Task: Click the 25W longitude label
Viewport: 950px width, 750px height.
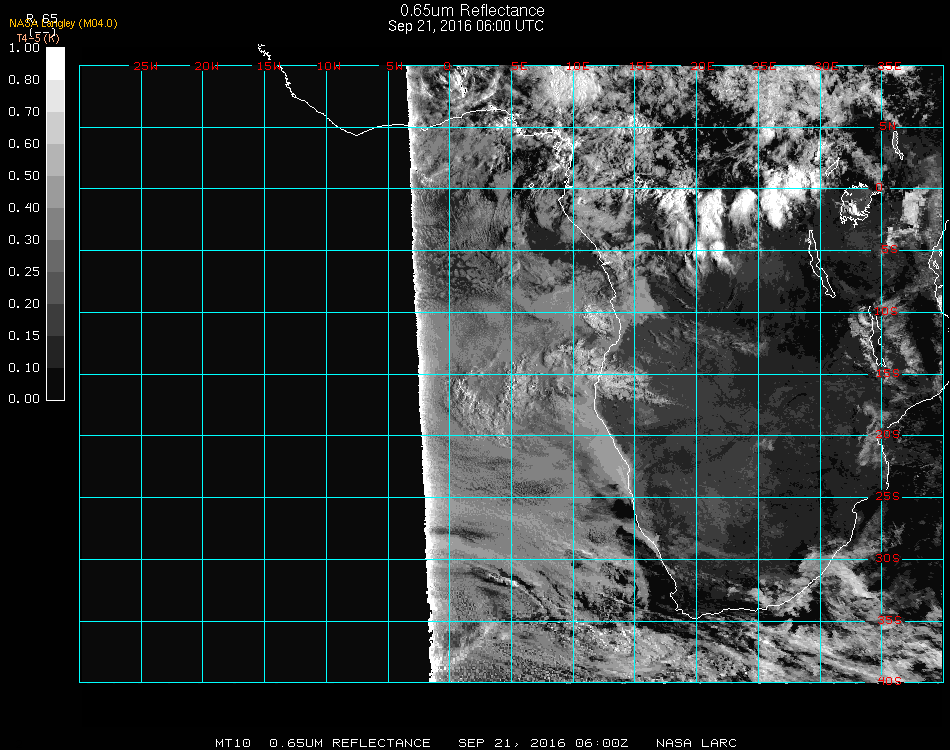Action: tap(145, 66)
